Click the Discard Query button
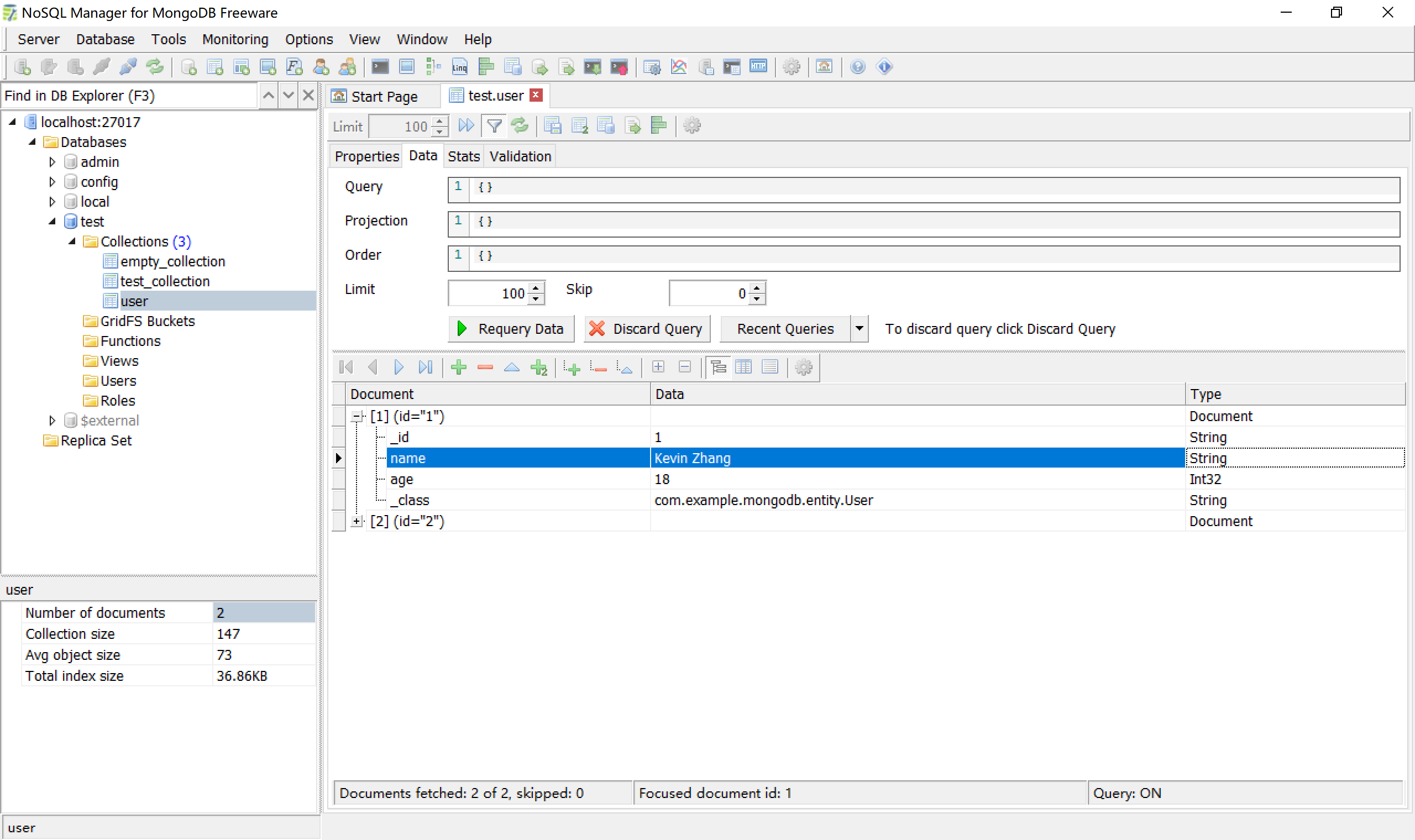 pos(646,329)
